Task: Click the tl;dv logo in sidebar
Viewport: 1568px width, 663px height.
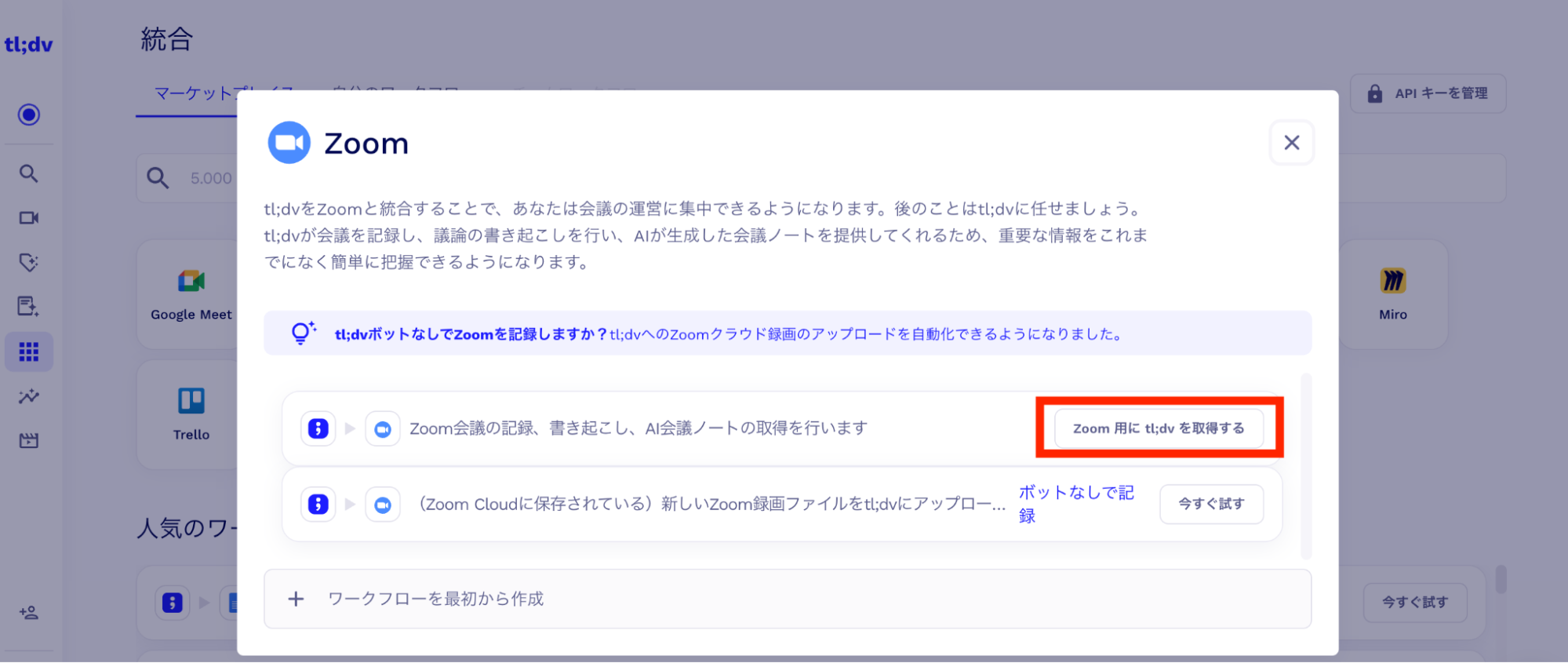Action: coord(28,45)
